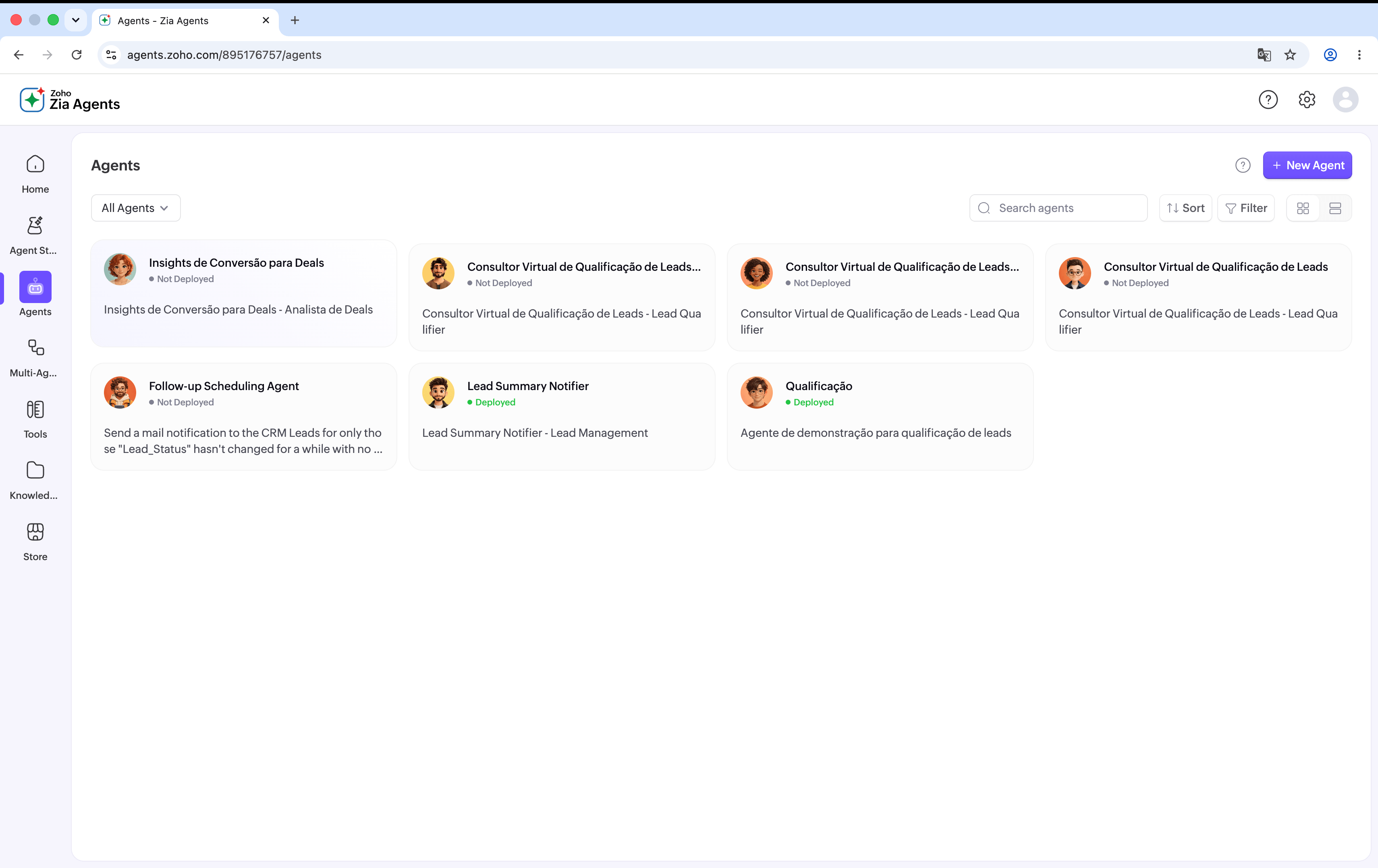The height and width of the screenshot is (868, 1378).
Task: Select the Agents - Zia Agents tab
Action: (185, 21)
